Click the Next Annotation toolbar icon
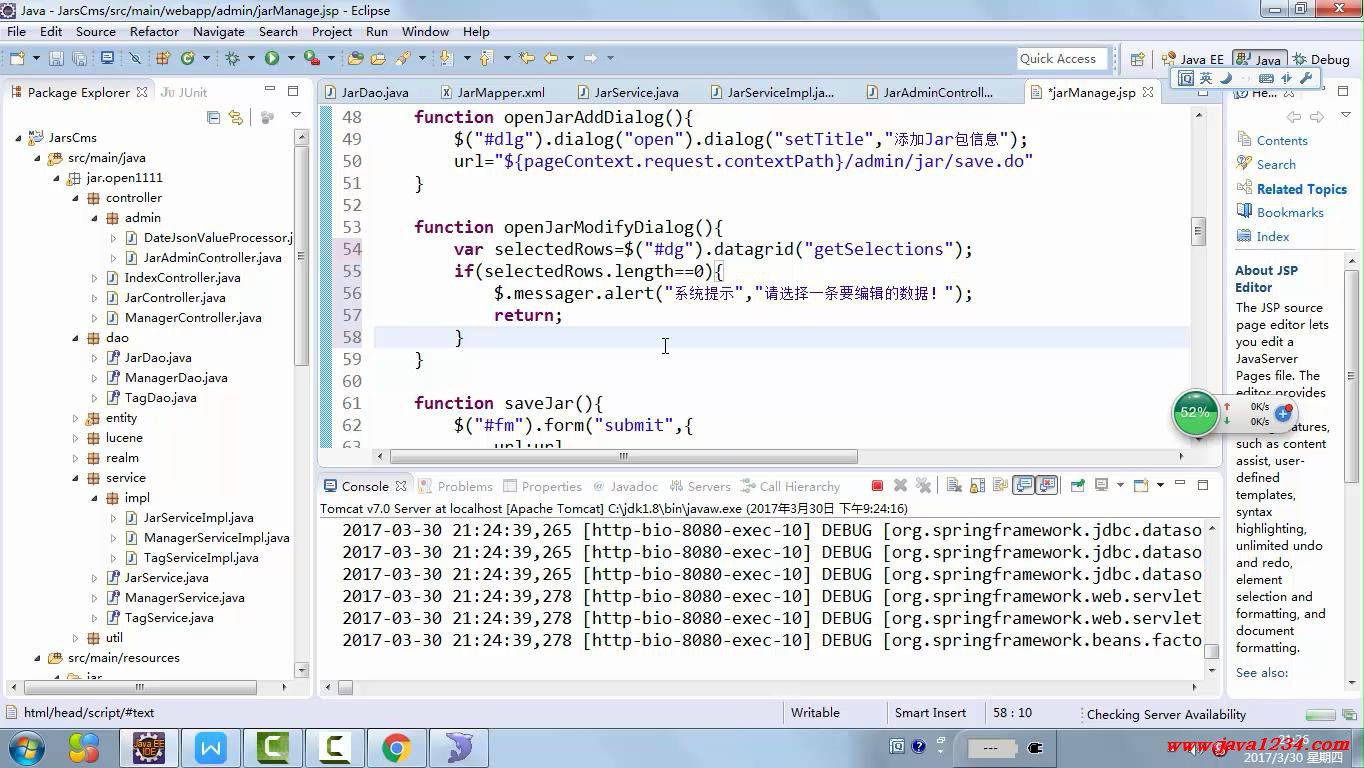This screenshot has width=1364, height=768. click(445, 58)
